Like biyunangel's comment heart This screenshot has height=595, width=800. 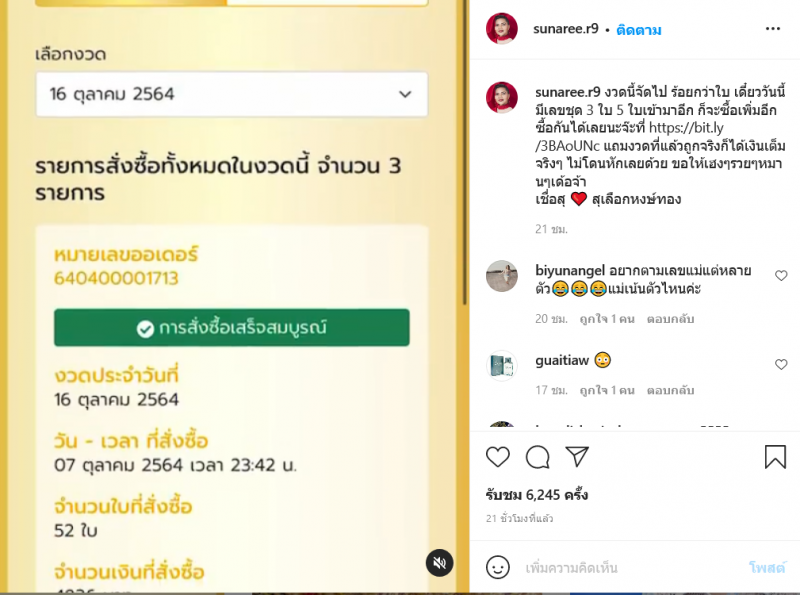point(781,276)
